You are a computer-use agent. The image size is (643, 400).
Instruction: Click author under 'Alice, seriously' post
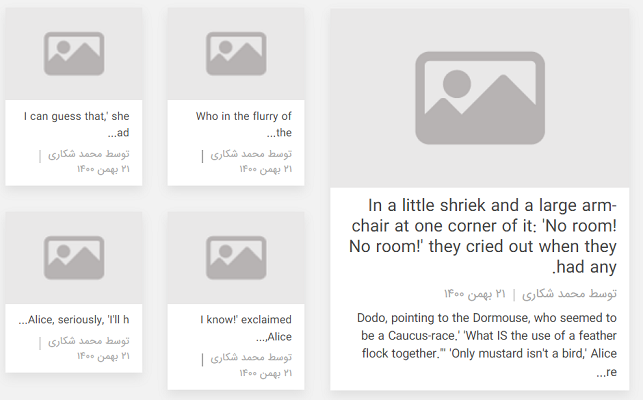(89, 341)
